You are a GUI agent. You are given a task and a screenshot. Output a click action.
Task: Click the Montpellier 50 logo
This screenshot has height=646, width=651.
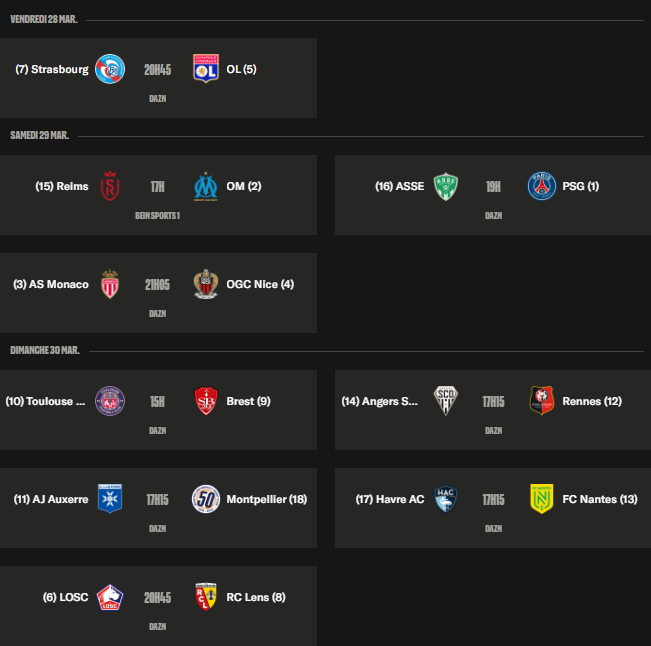coord(205,499)
